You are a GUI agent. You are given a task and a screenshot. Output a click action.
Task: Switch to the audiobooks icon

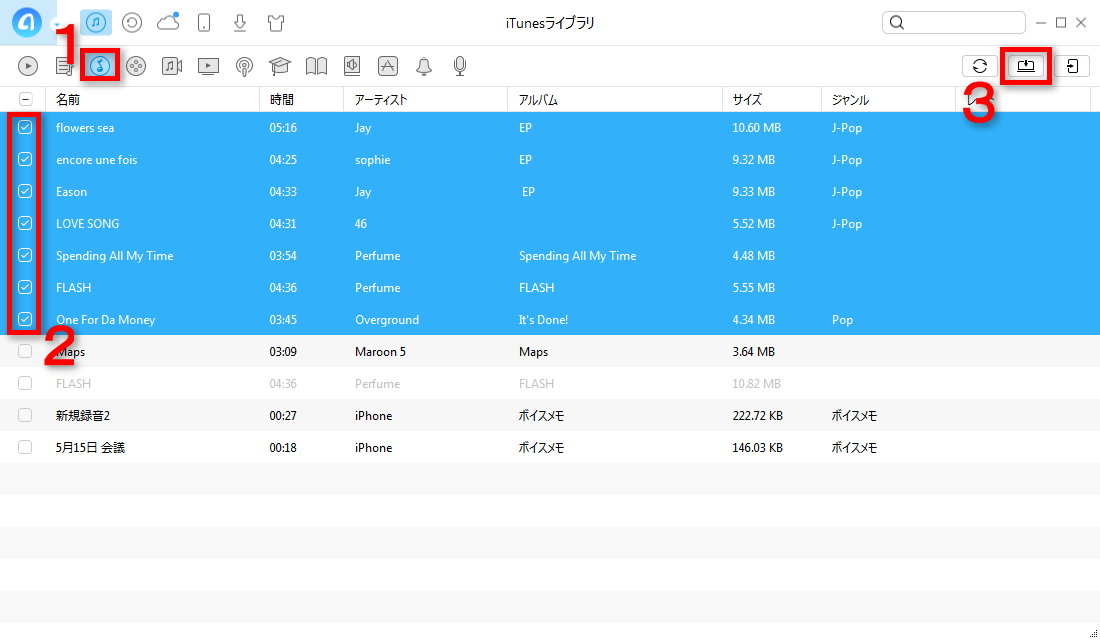352,66
